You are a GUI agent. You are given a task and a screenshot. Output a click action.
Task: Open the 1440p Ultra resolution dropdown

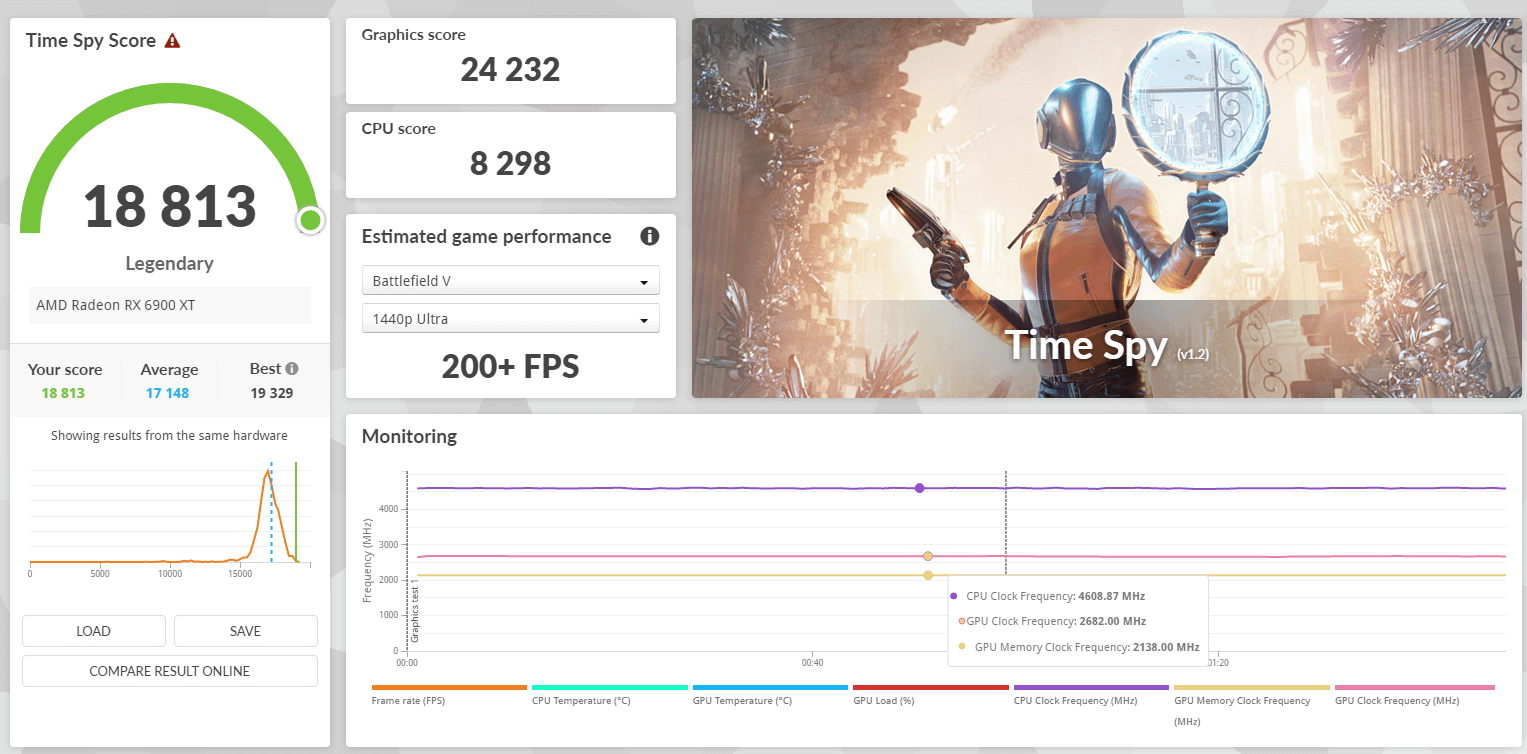(510, 319)
